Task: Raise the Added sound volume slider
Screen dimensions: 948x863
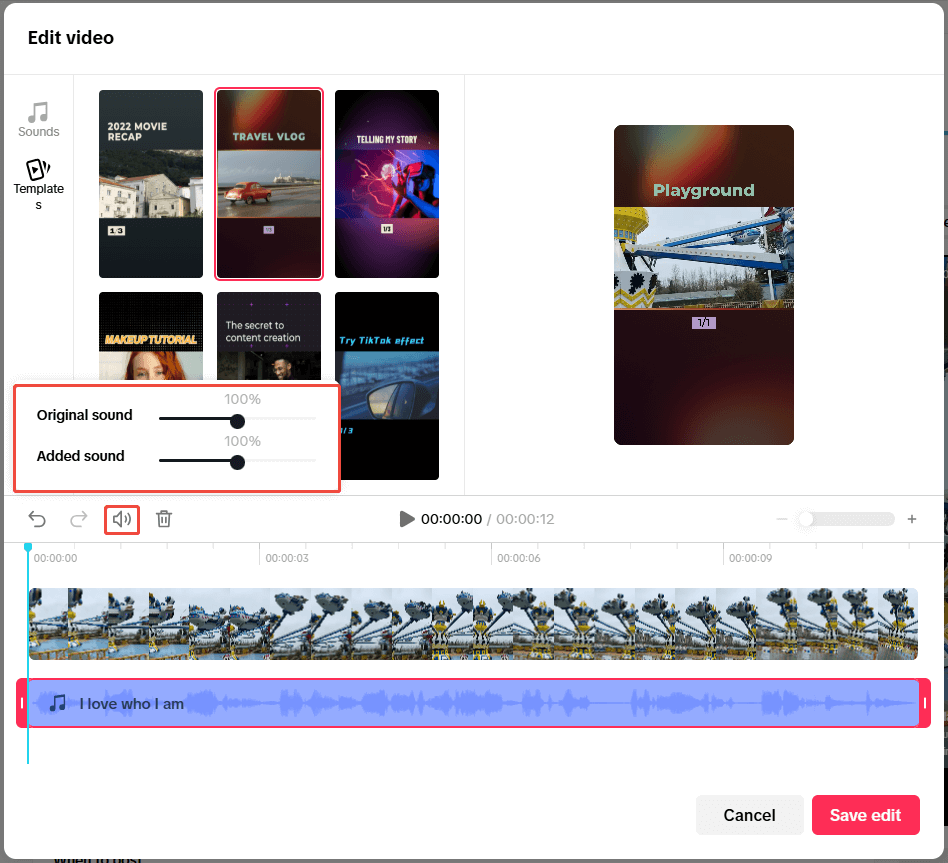Action: point(237,463)
